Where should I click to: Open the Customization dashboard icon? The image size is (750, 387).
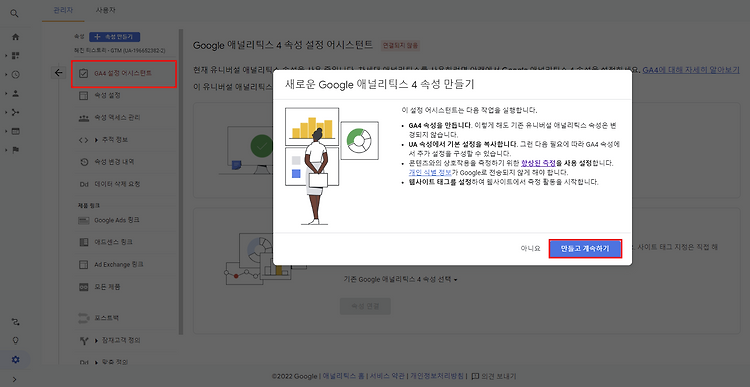point(15,55)
